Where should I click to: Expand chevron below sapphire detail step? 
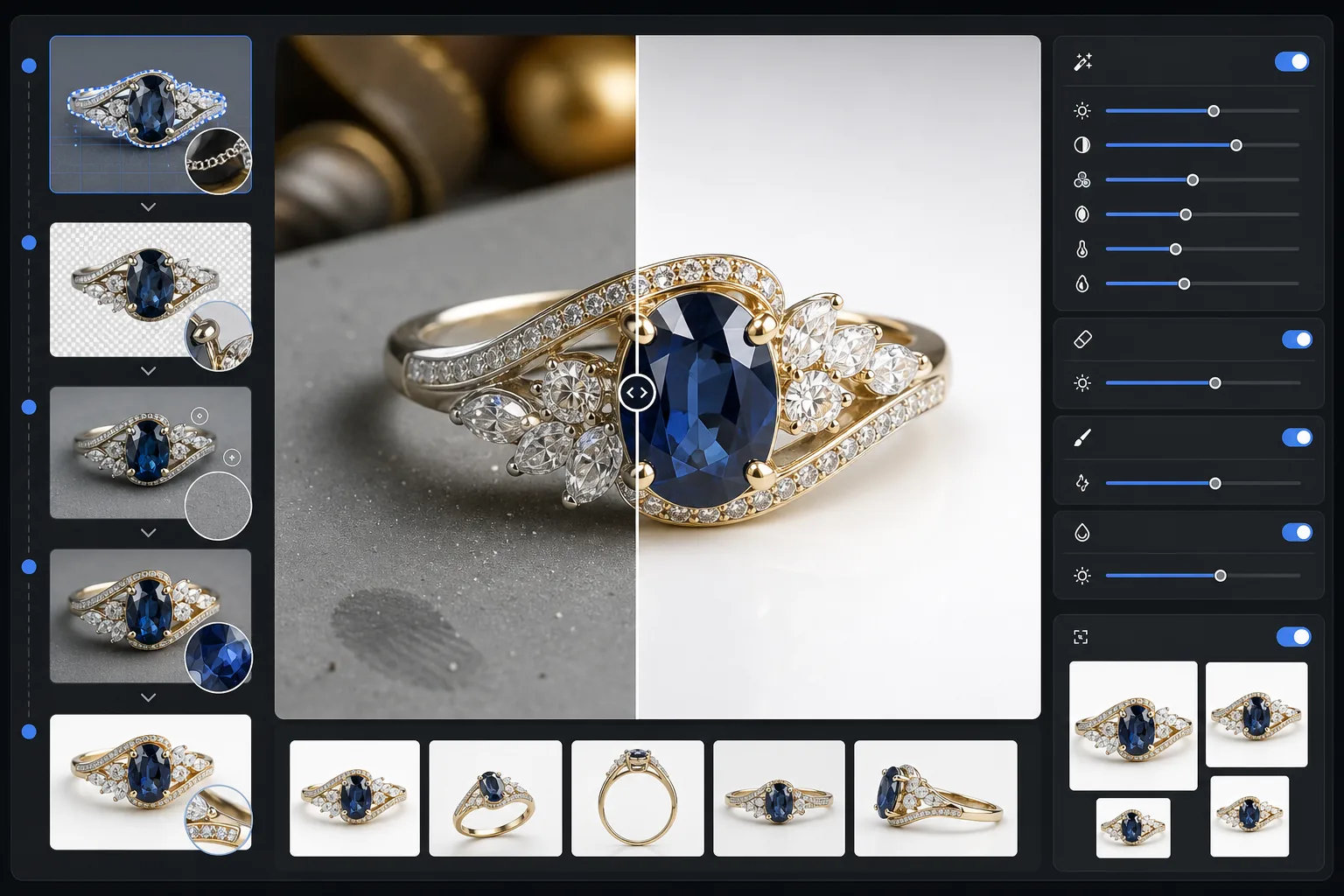coord(149,698)
